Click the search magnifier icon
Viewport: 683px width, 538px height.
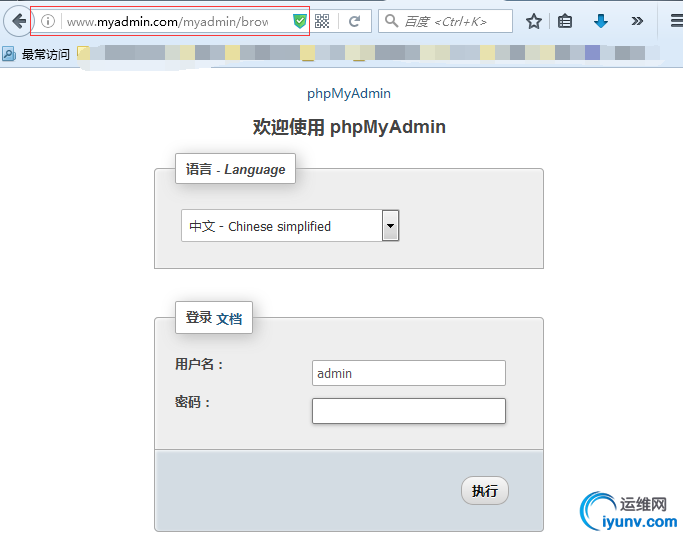[x=391, y=20]
